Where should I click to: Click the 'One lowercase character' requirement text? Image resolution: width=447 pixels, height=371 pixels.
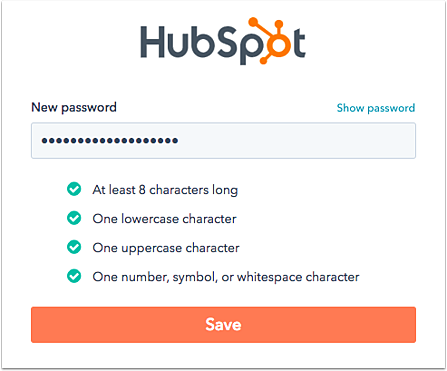165,219
